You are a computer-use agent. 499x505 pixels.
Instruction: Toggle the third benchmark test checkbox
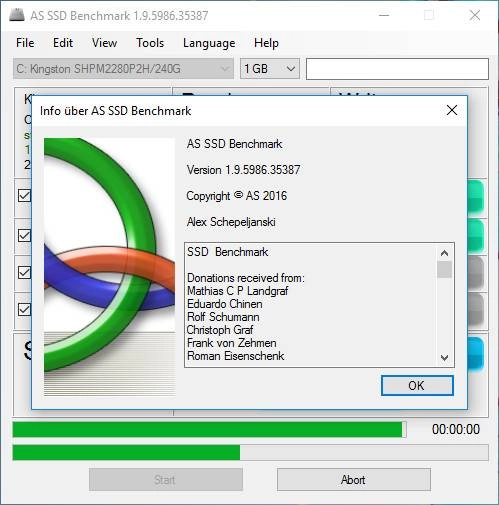[24, 273]
